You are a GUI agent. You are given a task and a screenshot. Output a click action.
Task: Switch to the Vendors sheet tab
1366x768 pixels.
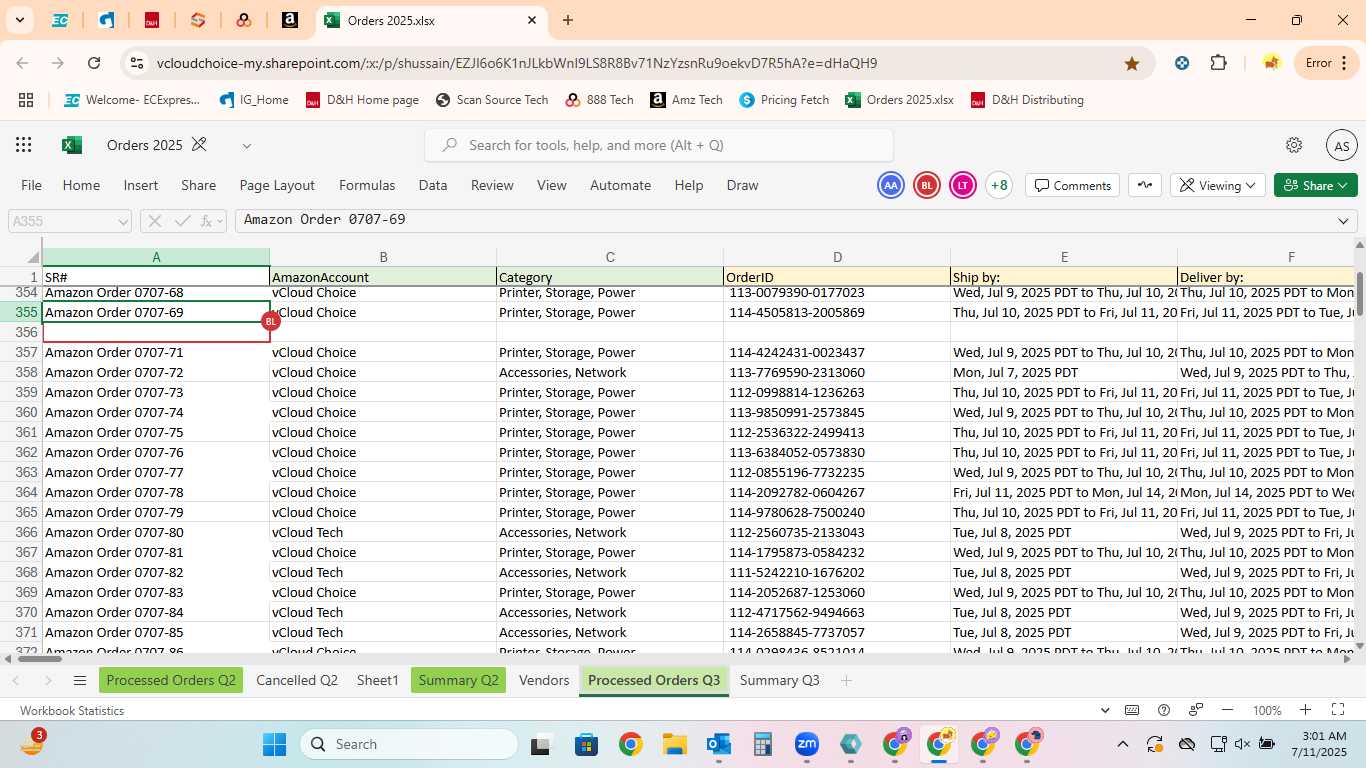(544, 680)
